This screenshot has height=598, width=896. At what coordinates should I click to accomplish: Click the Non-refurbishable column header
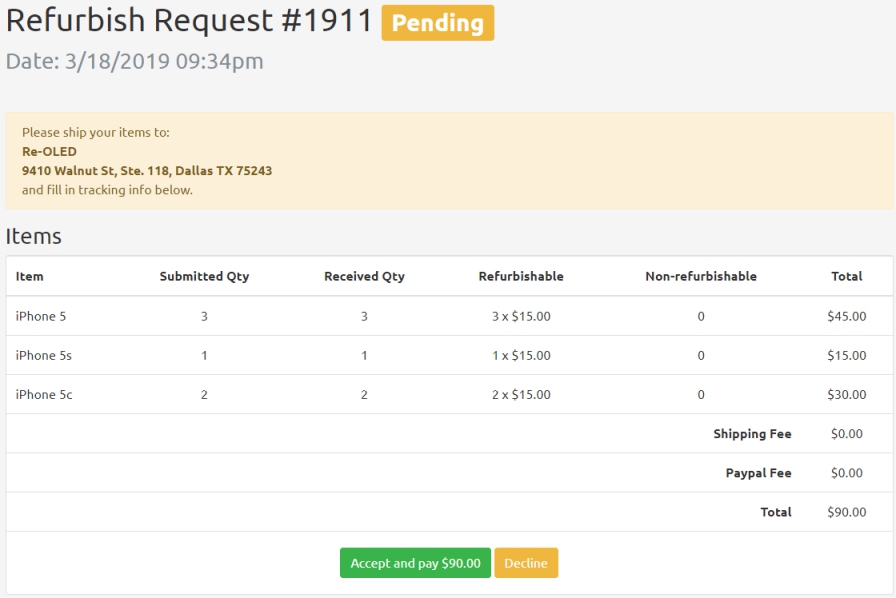pyautogui.click(x=700, y=276)
